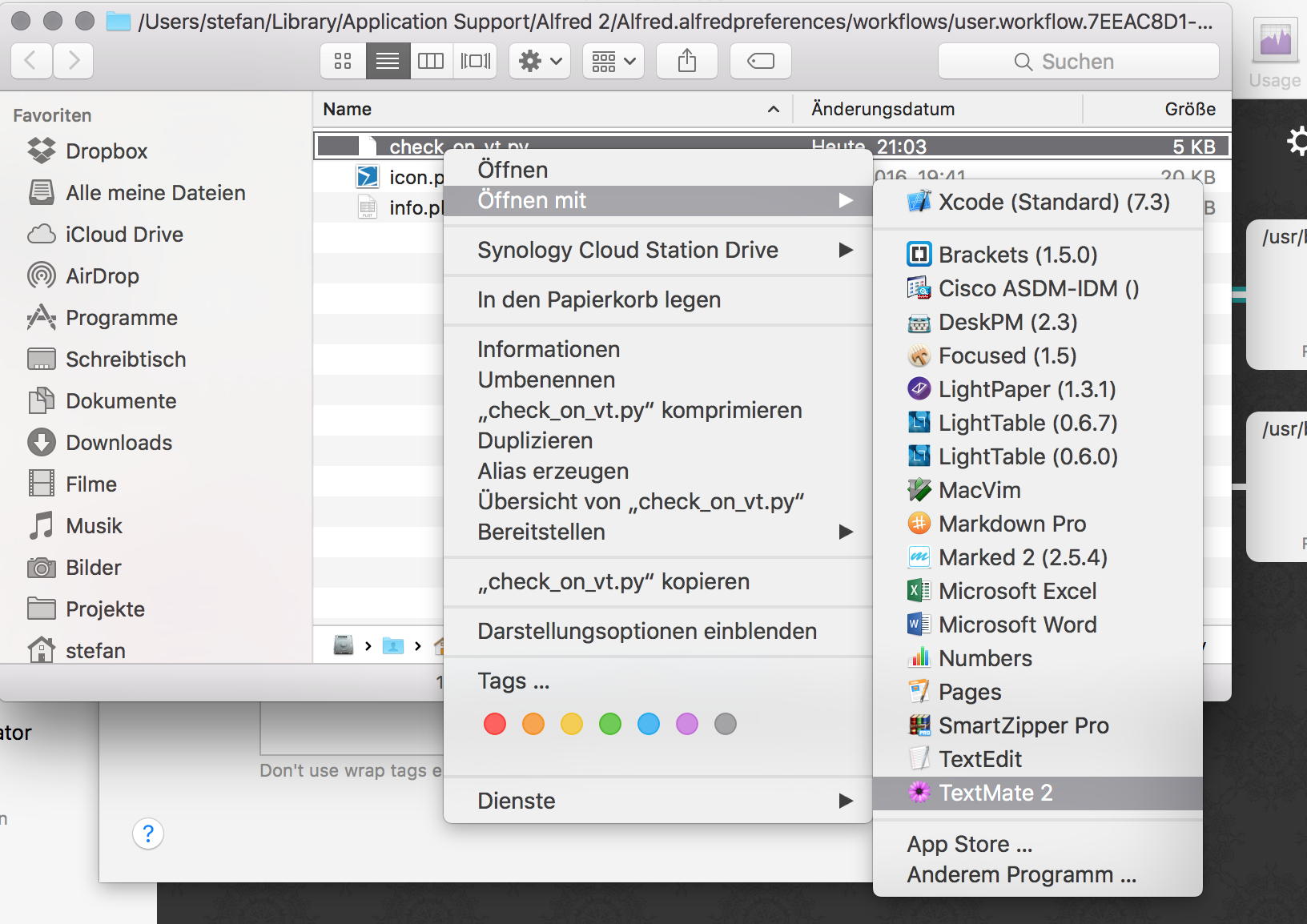This screenshot has width=1307, height=924.
Task: Open file with Cisco ASDM-IDM
Action: 1038,288
